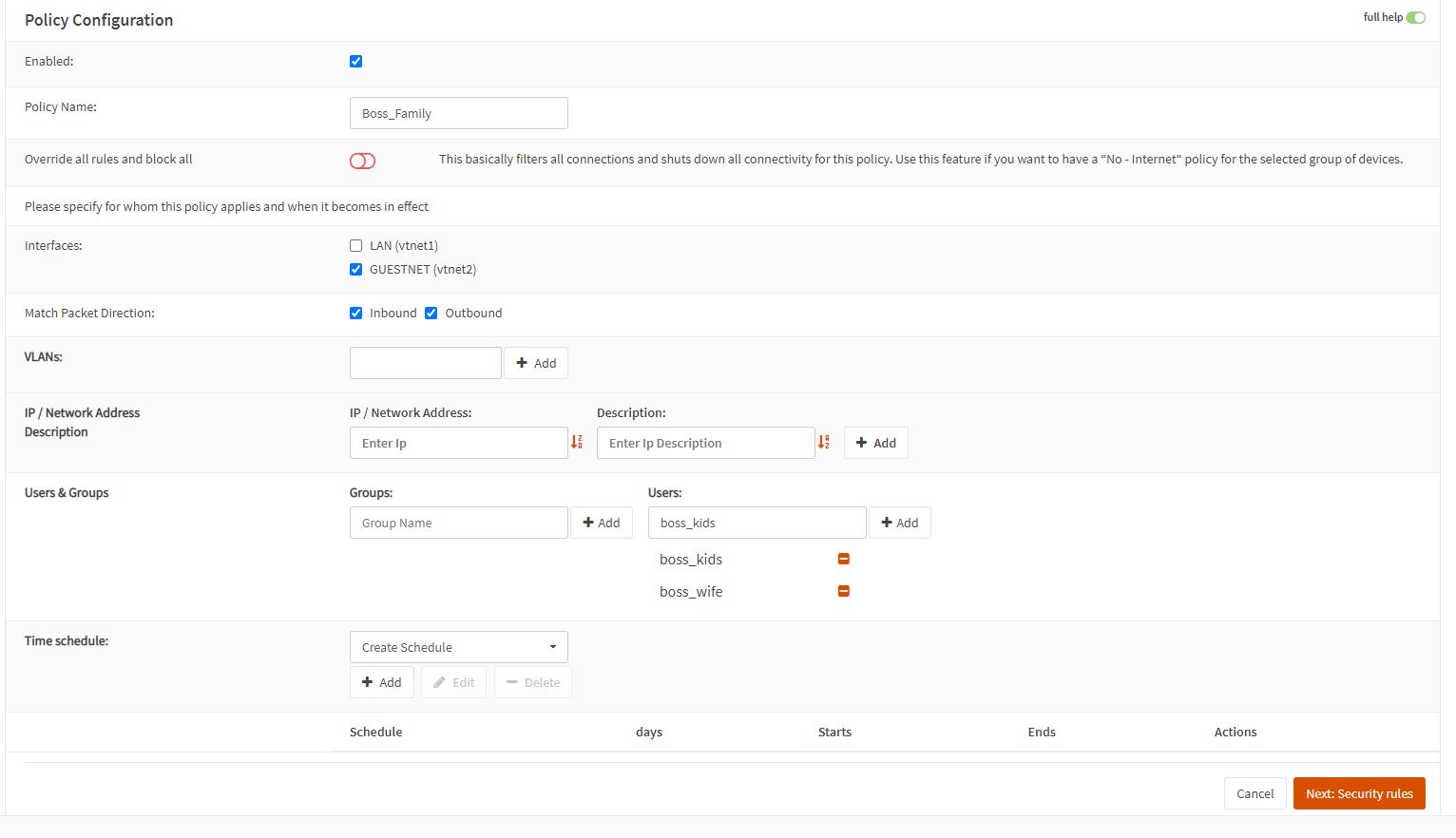
Task: Click the sort icon next to Enter Ip field
Action: click(577, 442)
